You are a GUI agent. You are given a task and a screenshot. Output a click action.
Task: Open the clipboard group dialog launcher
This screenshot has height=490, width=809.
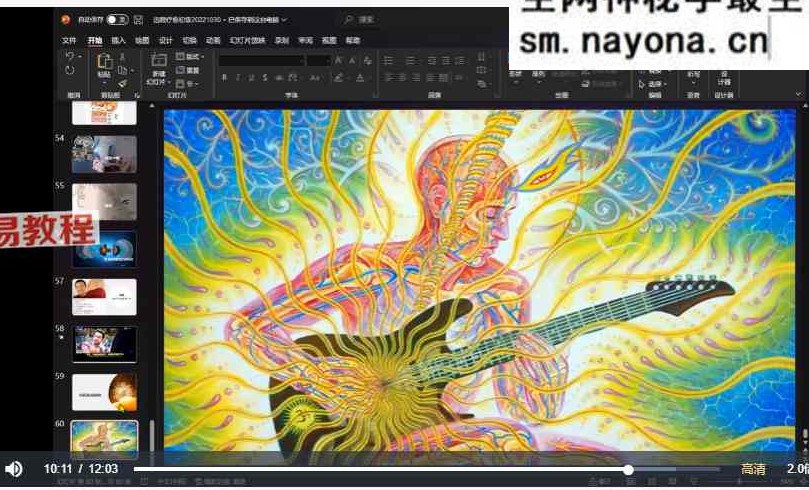pos(137,95)
